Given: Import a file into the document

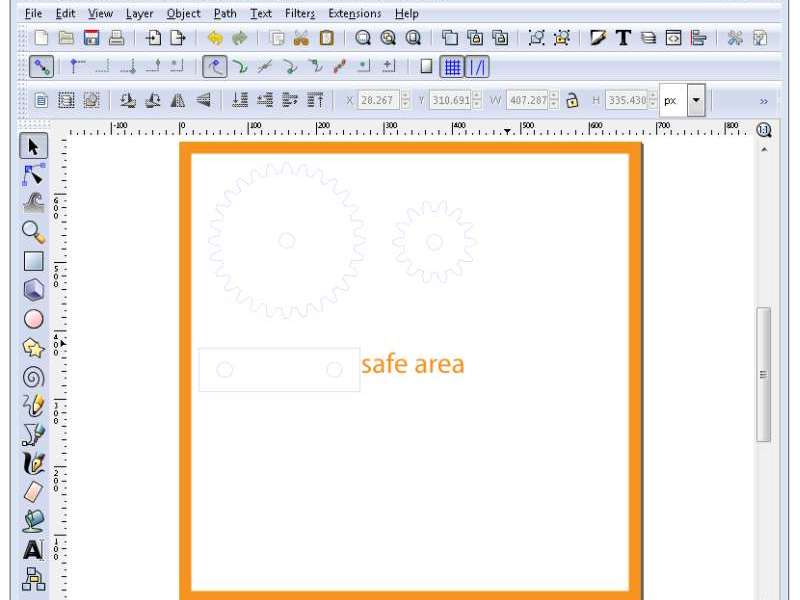Looking at the screenshot, I should click(153, 38).
